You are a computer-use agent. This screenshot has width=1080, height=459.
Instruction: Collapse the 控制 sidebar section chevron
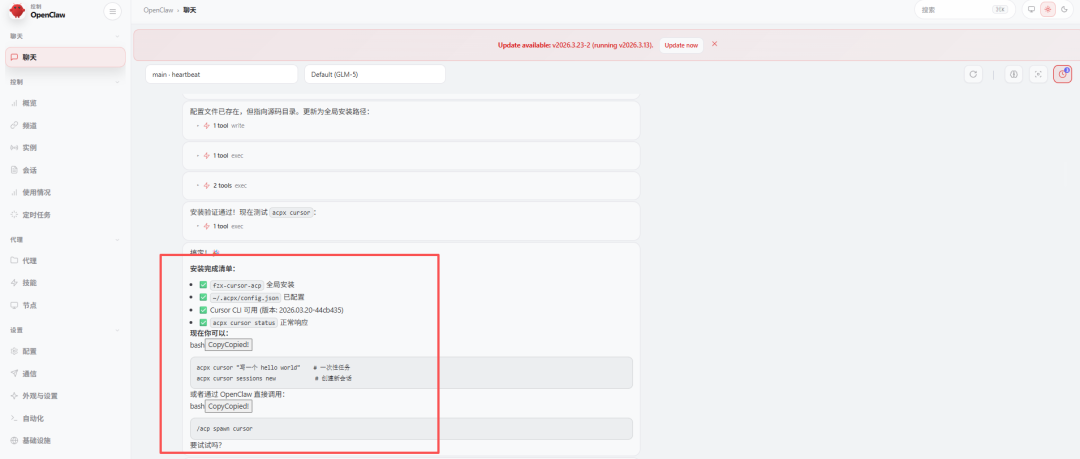point(117,82)
